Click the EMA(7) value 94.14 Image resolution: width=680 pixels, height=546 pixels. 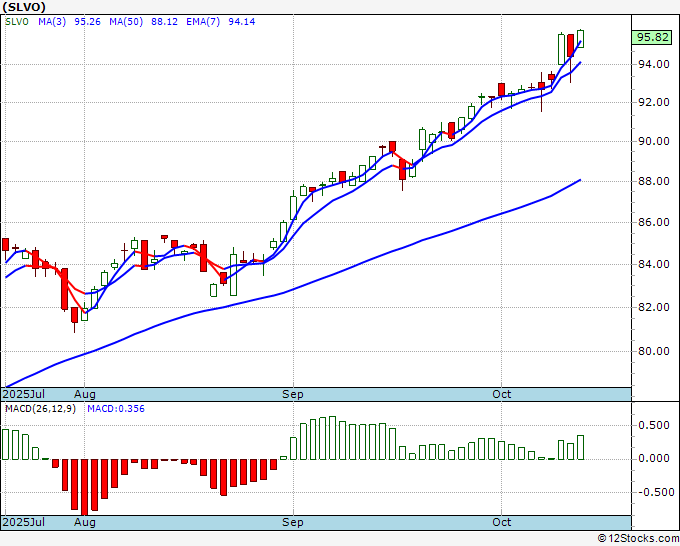pos(242,22)
